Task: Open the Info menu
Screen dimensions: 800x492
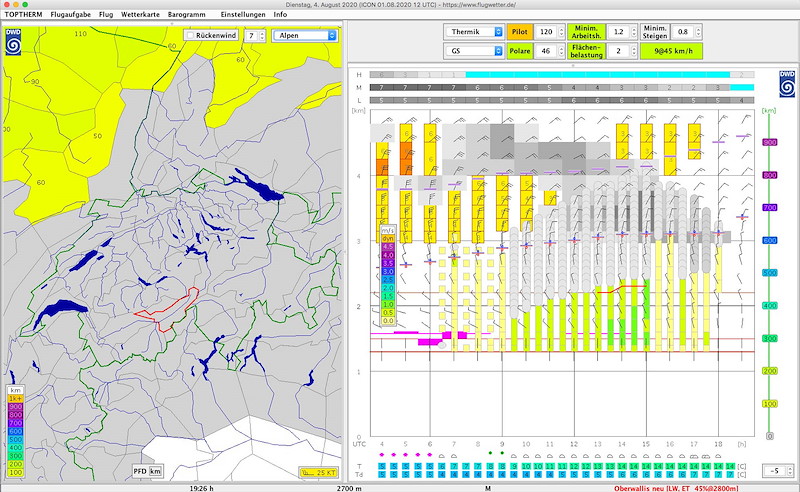Action: point(280,14)
